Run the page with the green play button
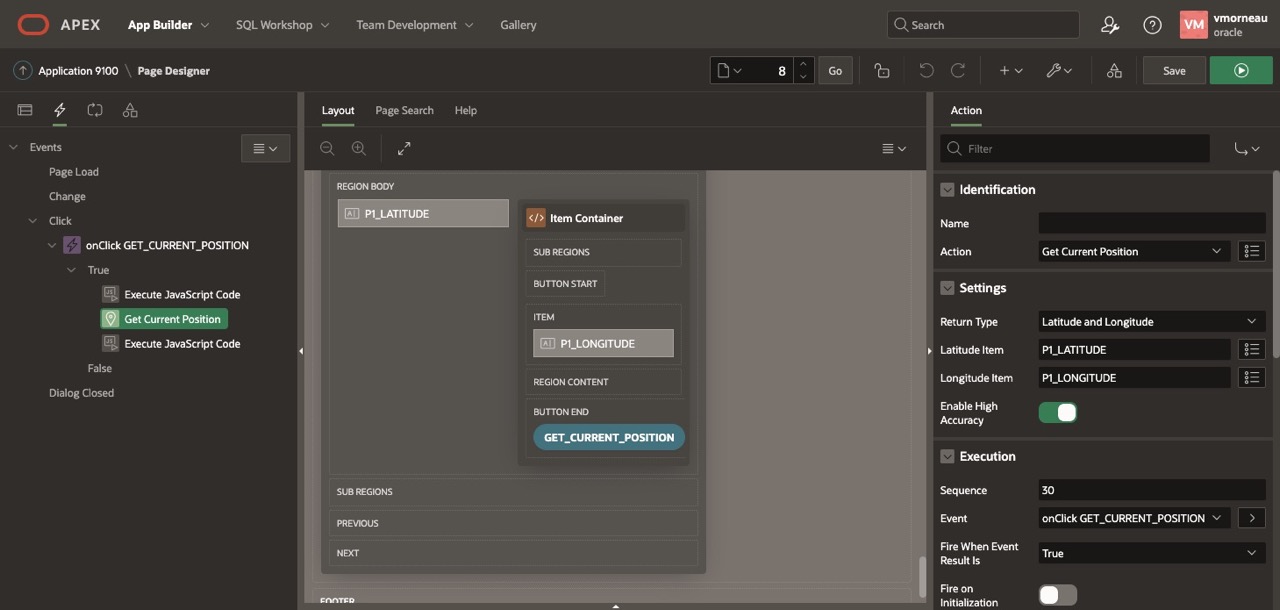Screen dimensions: 1280x610 [1241, 71]
